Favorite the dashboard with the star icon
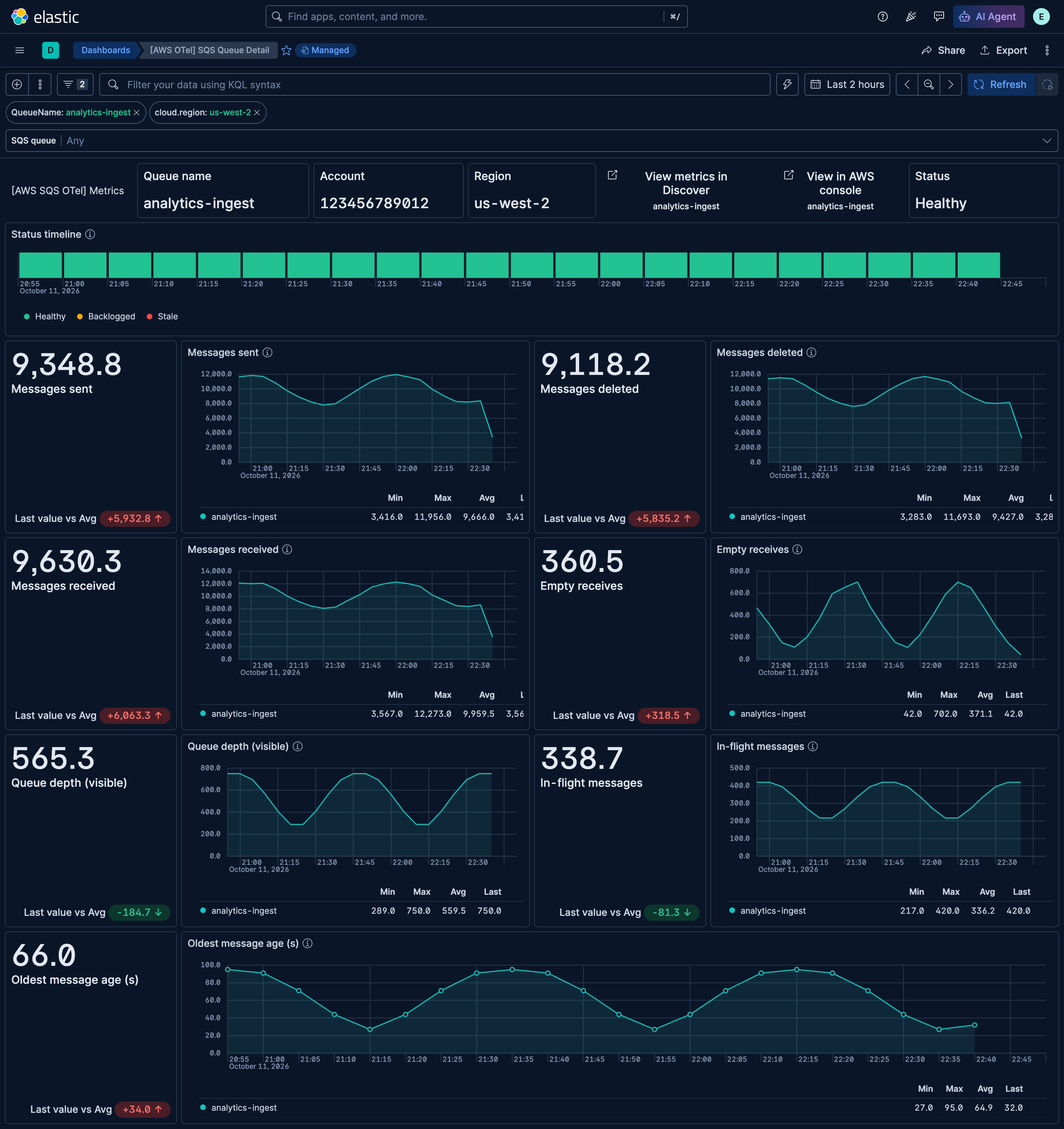The image size is (1064, 1129). (x=286, y=50)
